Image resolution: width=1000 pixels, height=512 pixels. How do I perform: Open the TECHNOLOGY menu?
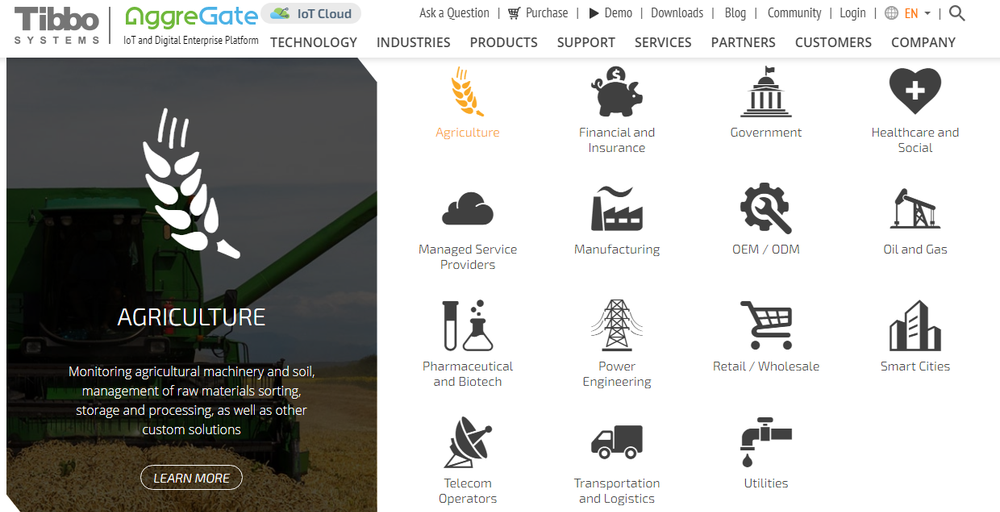click(313, 42)
